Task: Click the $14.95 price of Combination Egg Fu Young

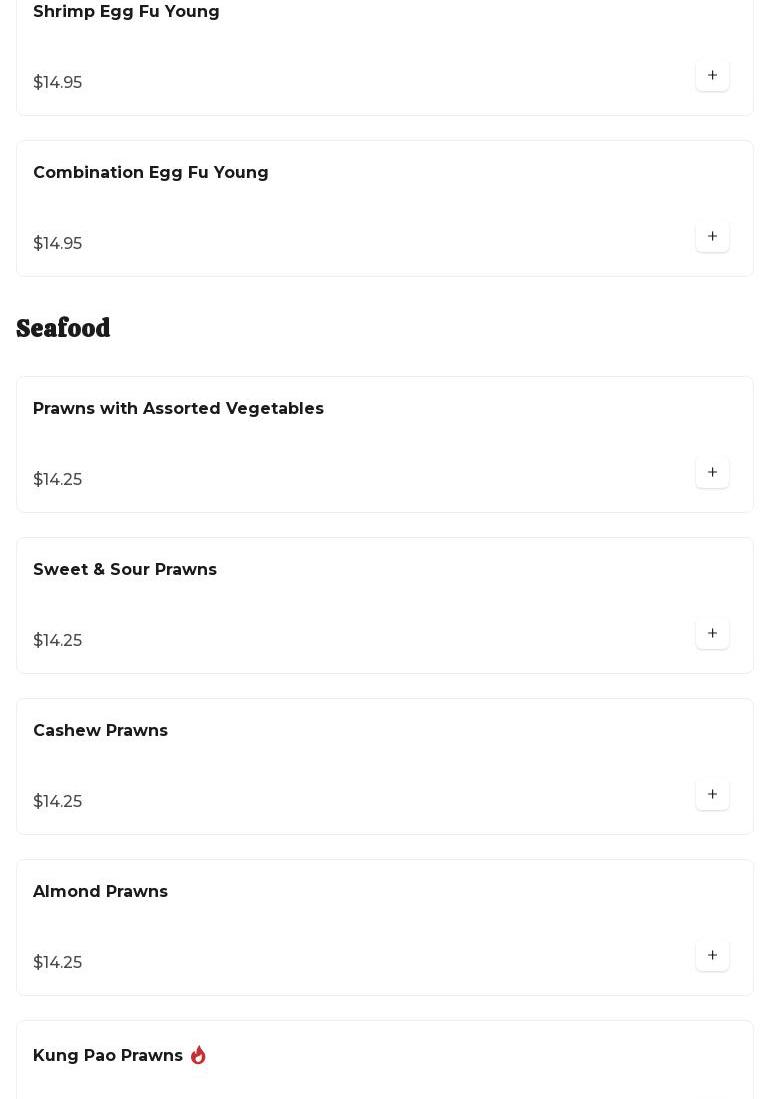Action: 58,244
